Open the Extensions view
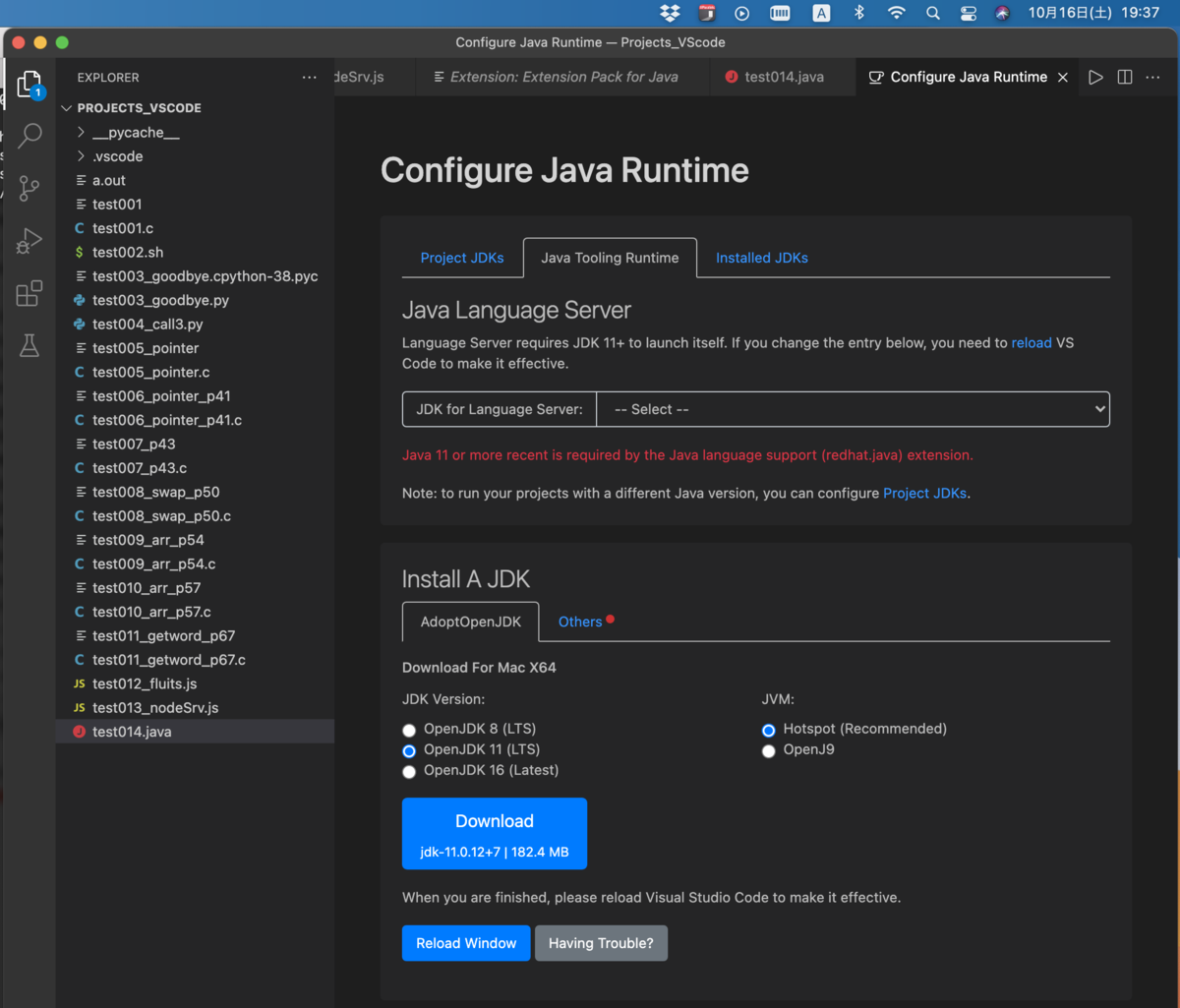 tap(29, 292)
